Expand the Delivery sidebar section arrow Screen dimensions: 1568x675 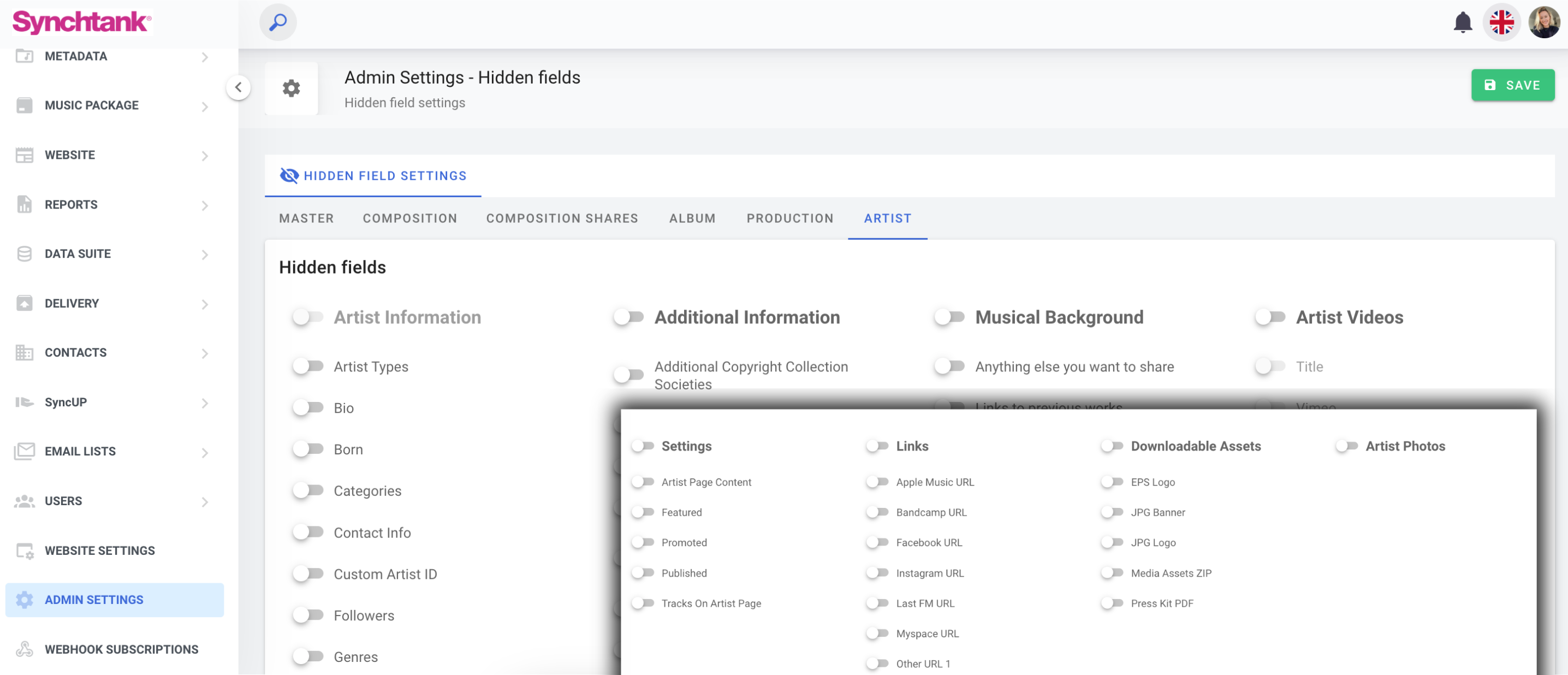(205, 304)
